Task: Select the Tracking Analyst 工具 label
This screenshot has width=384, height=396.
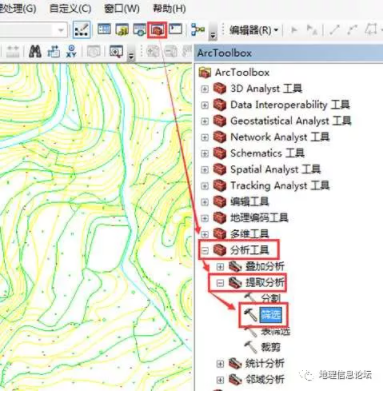Action: tap(280, 185)
